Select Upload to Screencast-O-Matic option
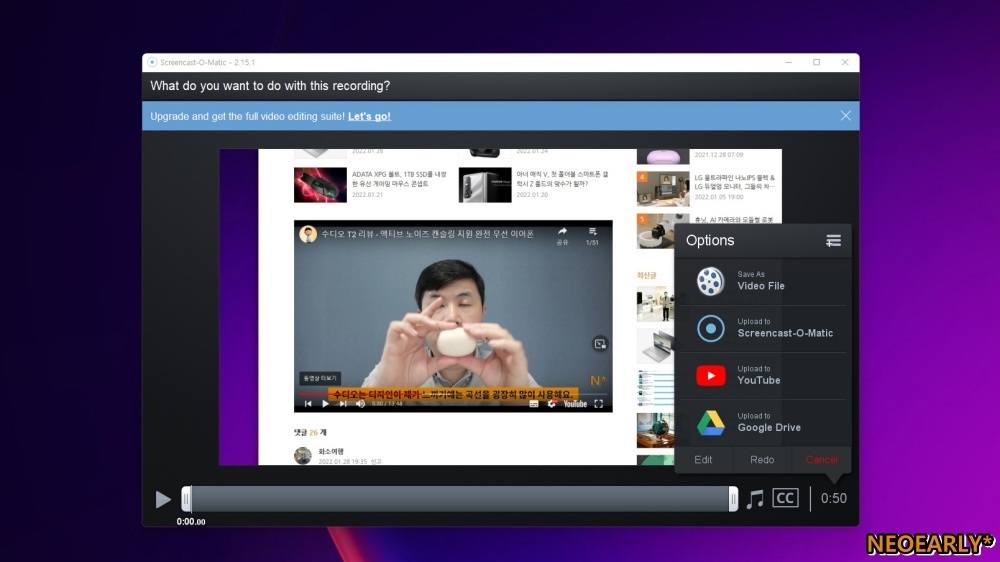 [762, 329]
